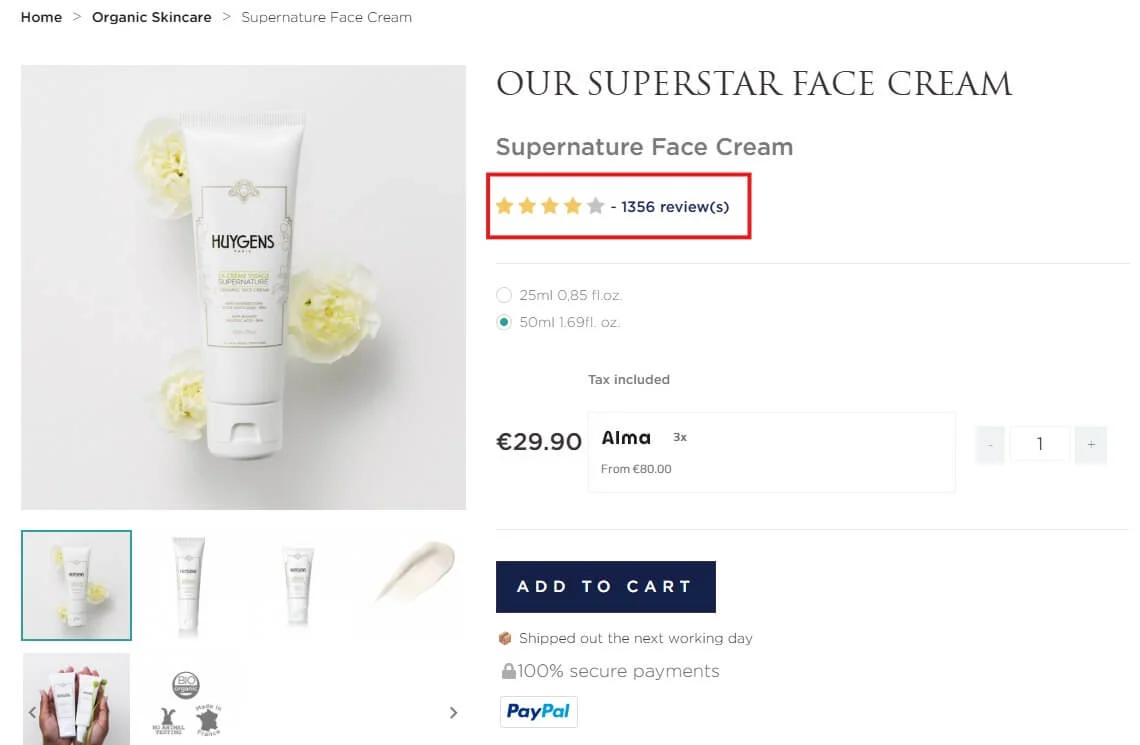Screen dimensions: 1140x745
Task: Click Home in the breadcrumb
Action: click(x=40, y=17)
